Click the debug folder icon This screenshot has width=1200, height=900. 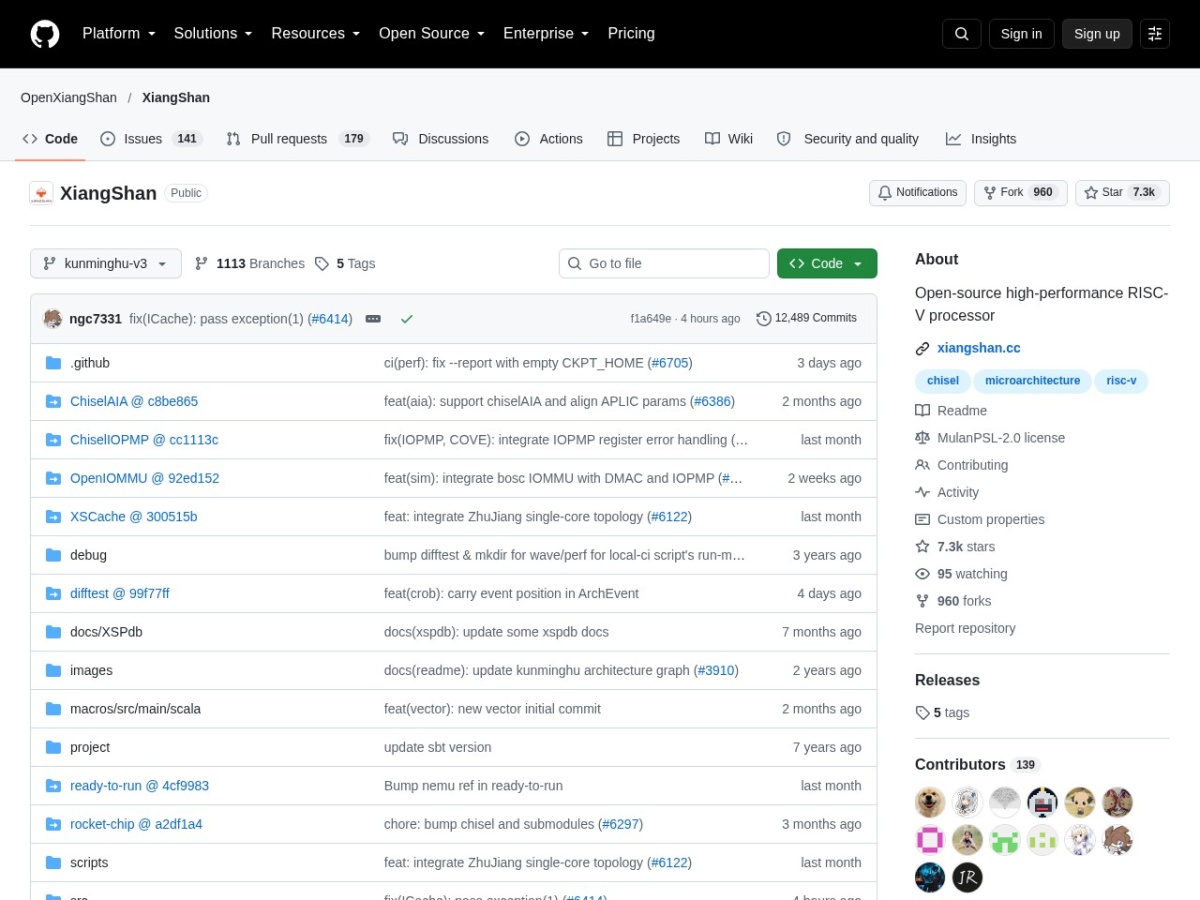click(53, 555)
